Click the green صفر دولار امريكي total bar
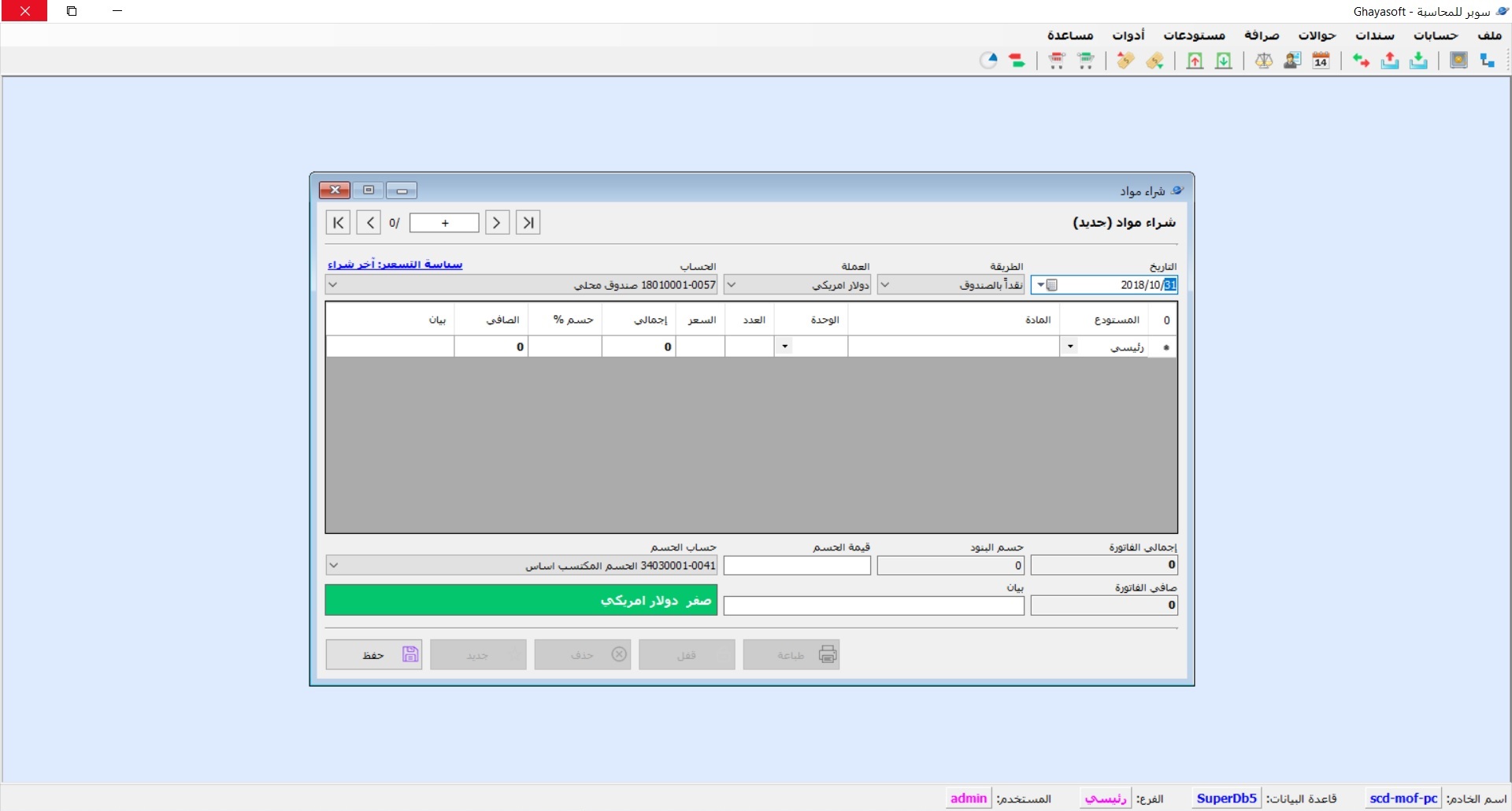Viewport: 1512px width, 811px height. coord(521,600)
